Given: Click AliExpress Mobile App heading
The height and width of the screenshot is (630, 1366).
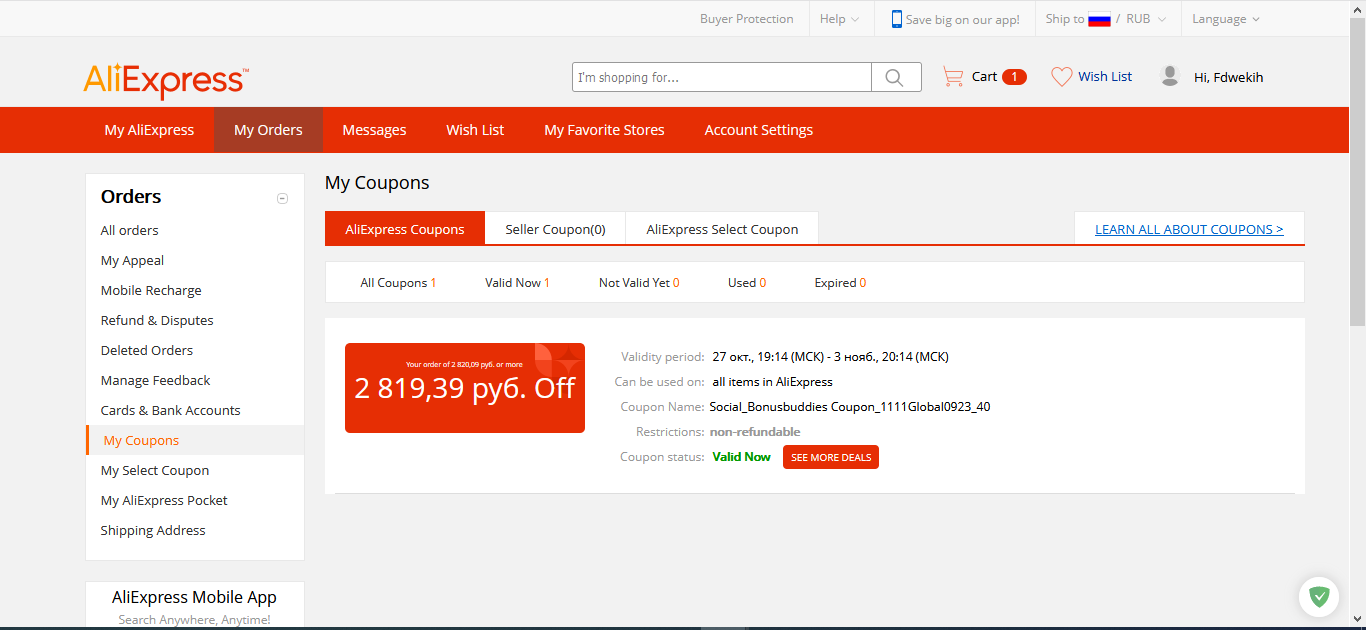Looking at the screenshot, I should coord(194,597).
